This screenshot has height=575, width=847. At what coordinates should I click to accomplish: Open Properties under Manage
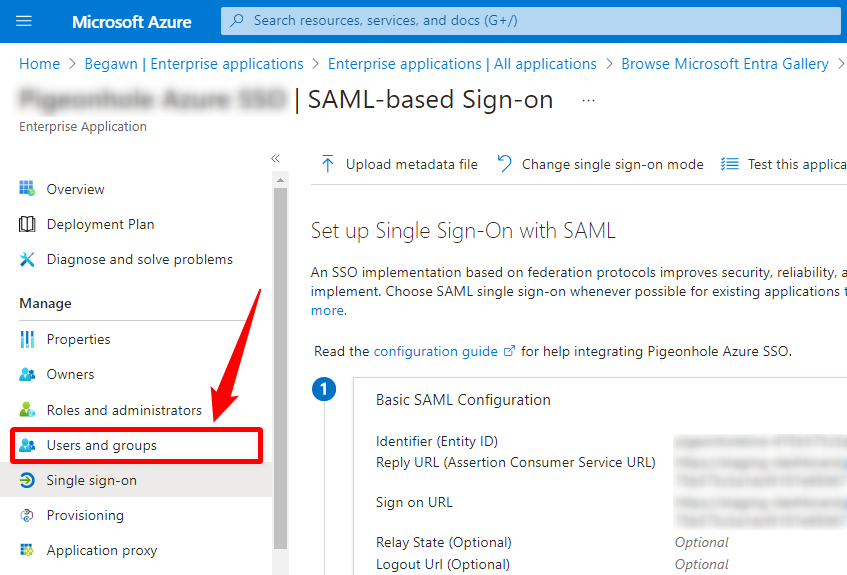[x=78, y=339]
